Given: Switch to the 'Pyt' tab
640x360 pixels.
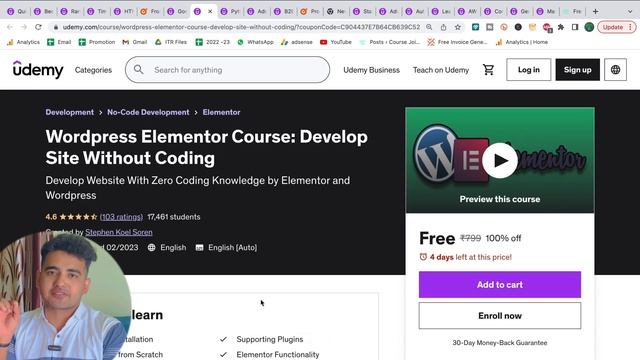Looking at the screenshot, I should click(230, 11).
